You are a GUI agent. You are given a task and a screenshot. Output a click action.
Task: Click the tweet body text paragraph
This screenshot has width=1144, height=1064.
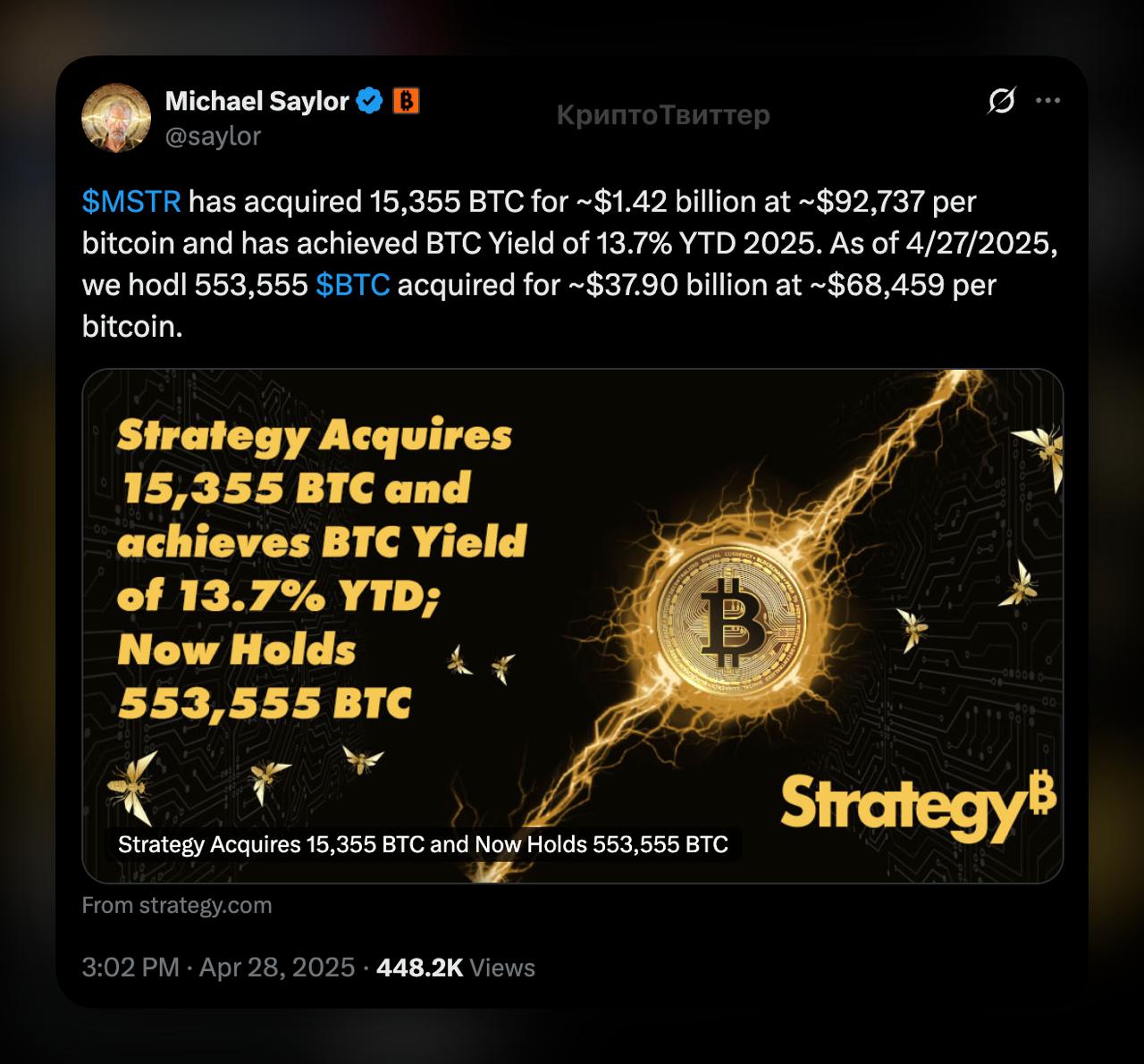click(570, 264)
